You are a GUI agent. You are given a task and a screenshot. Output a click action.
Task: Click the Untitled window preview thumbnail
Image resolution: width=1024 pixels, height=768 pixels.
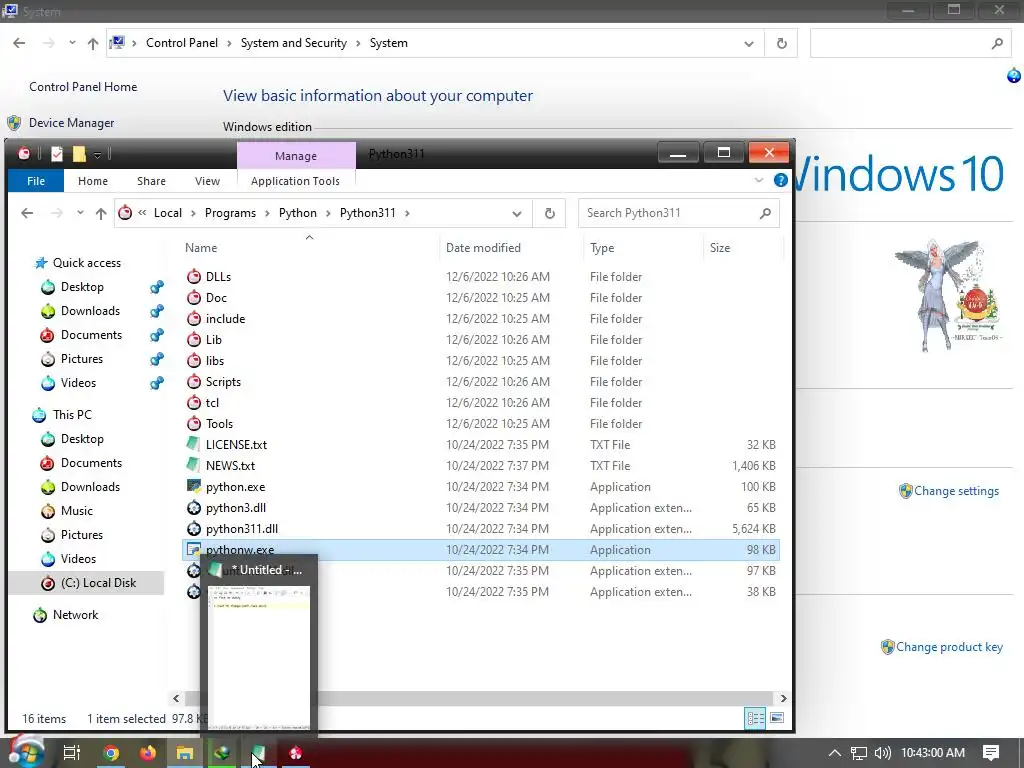[259, 656]
